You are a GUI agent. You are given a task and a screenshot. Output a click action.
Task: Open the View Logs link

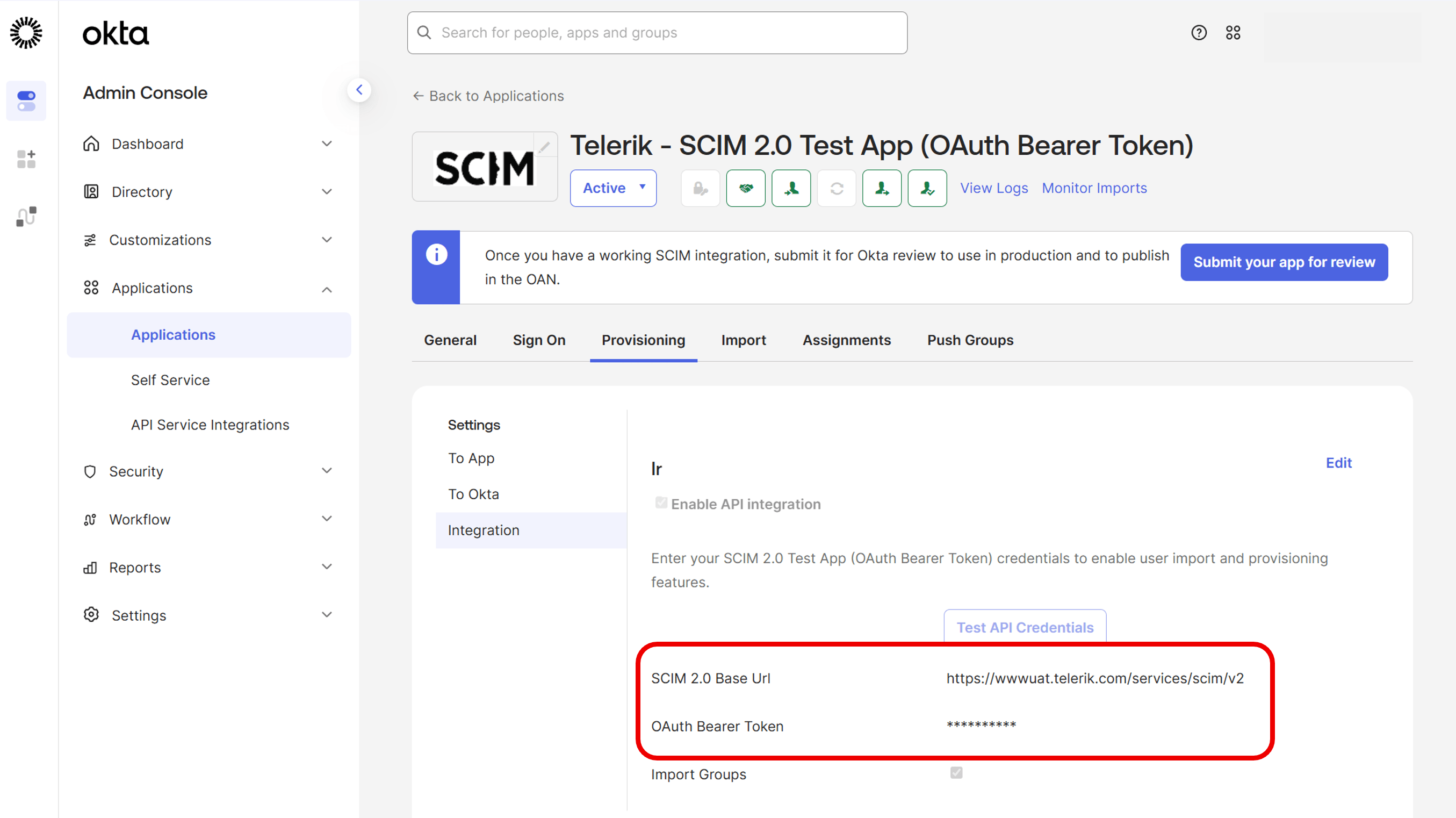[994, 188]
